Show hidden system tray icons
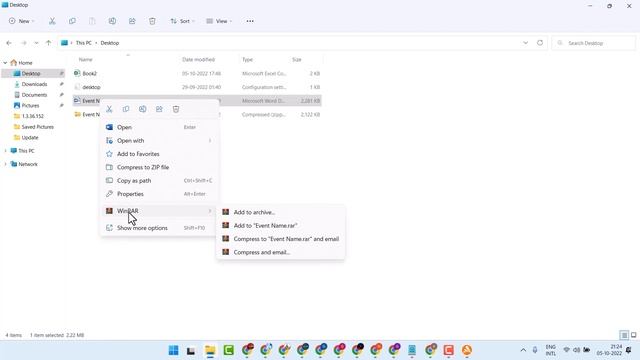The width and height of the screenshot is (640, 360). [523, 350]
